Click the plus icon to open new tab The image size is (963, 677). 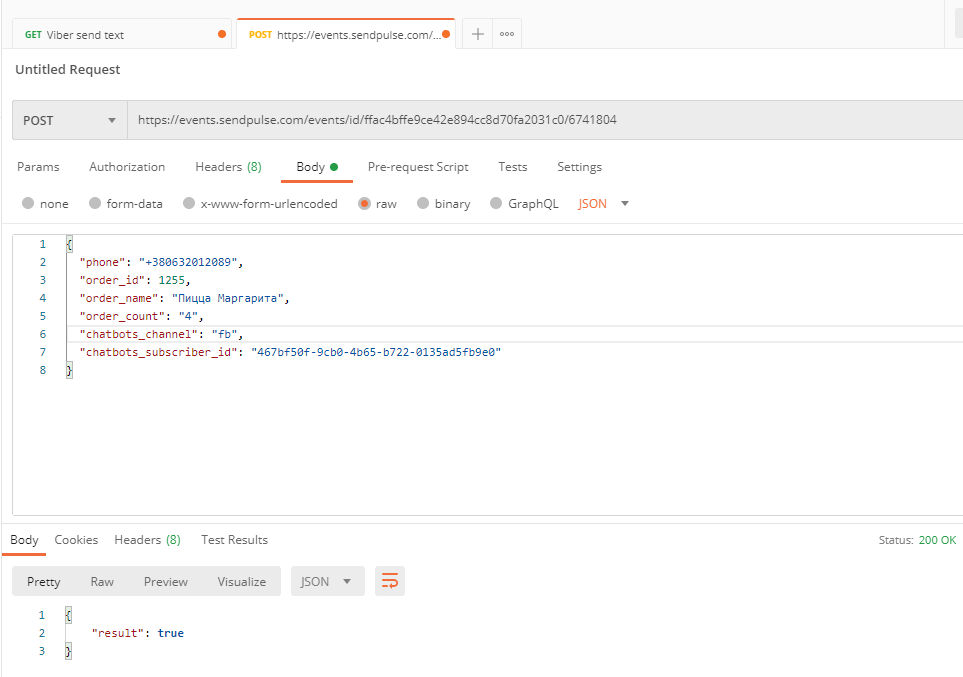478,34
